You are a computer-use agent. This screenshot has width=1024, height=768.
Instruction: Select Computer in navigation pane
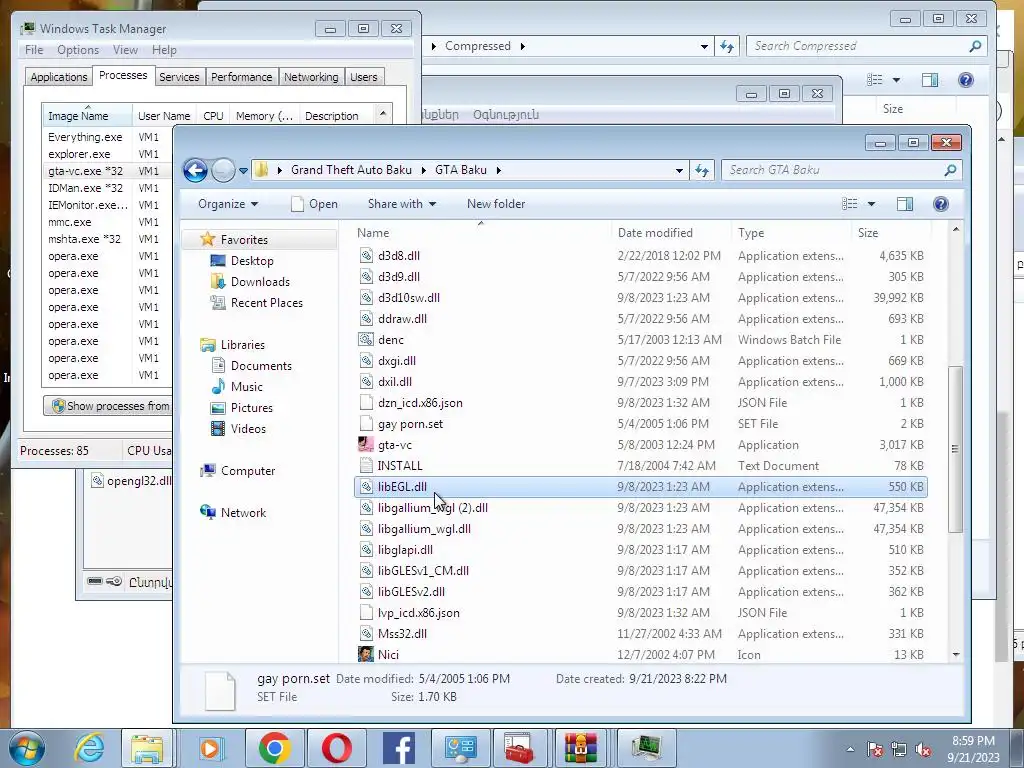pyautogui.click(x=248, y=471)
